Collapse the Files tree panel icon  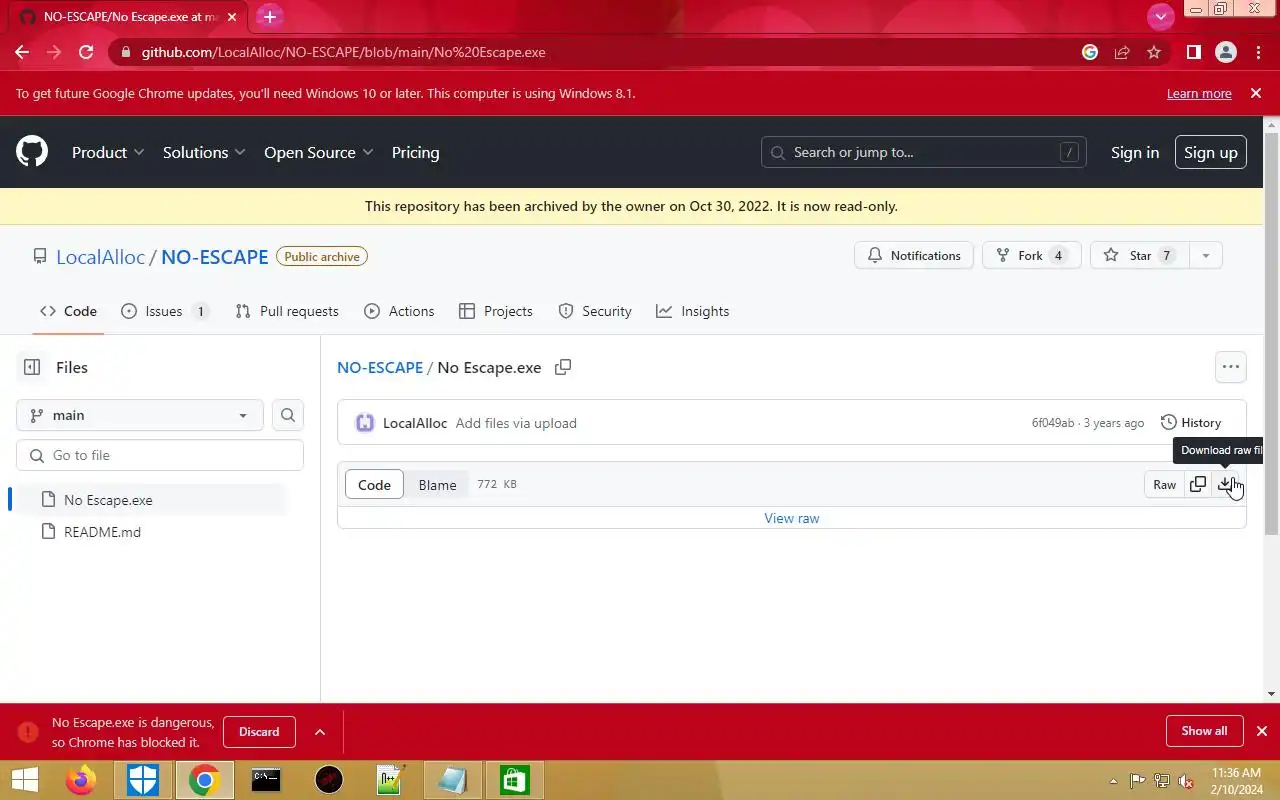[x=32, y=367]
